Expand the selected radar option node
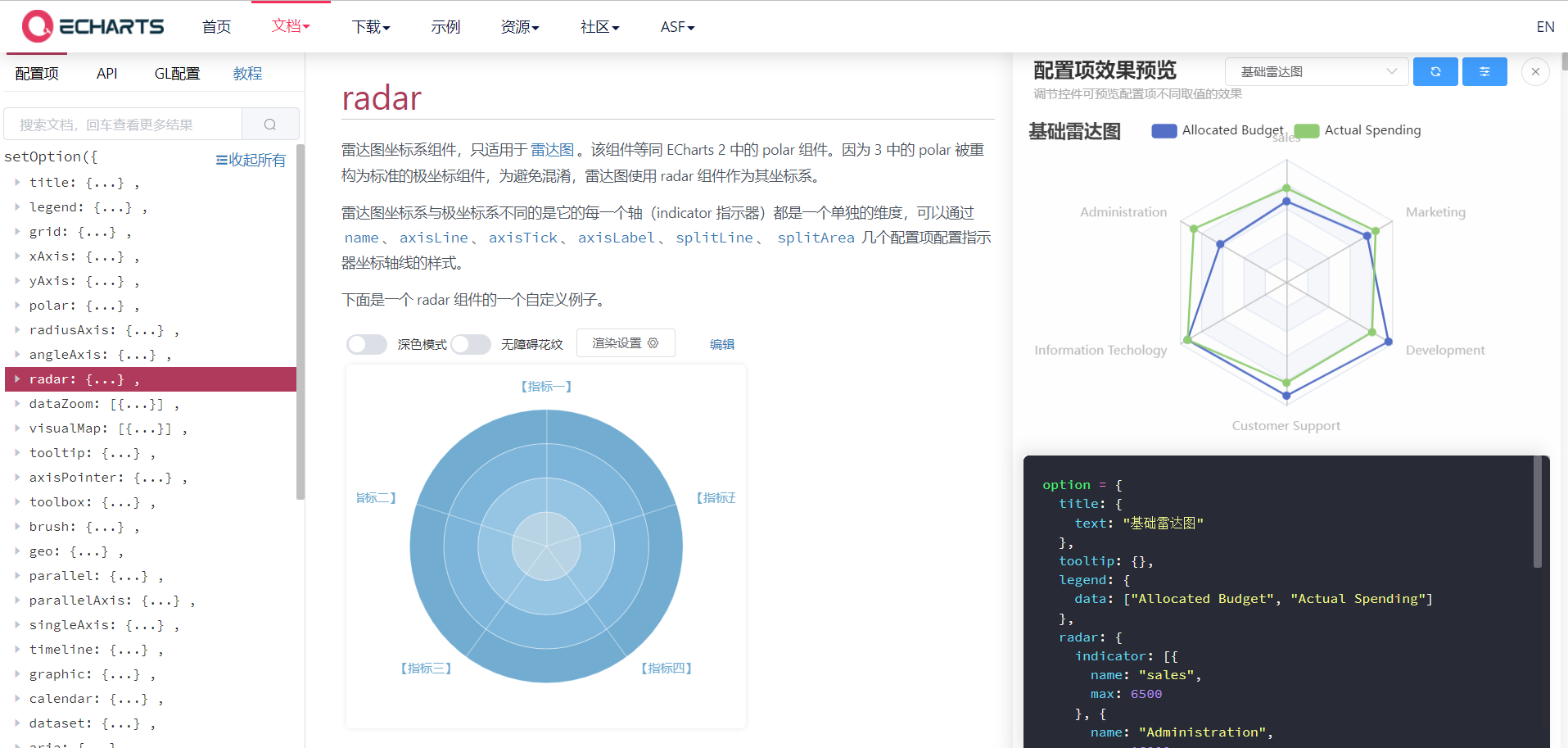Image resolution: width=1568 pixels, height=748 pixels. pyautogui.click(x=17, y=379)
